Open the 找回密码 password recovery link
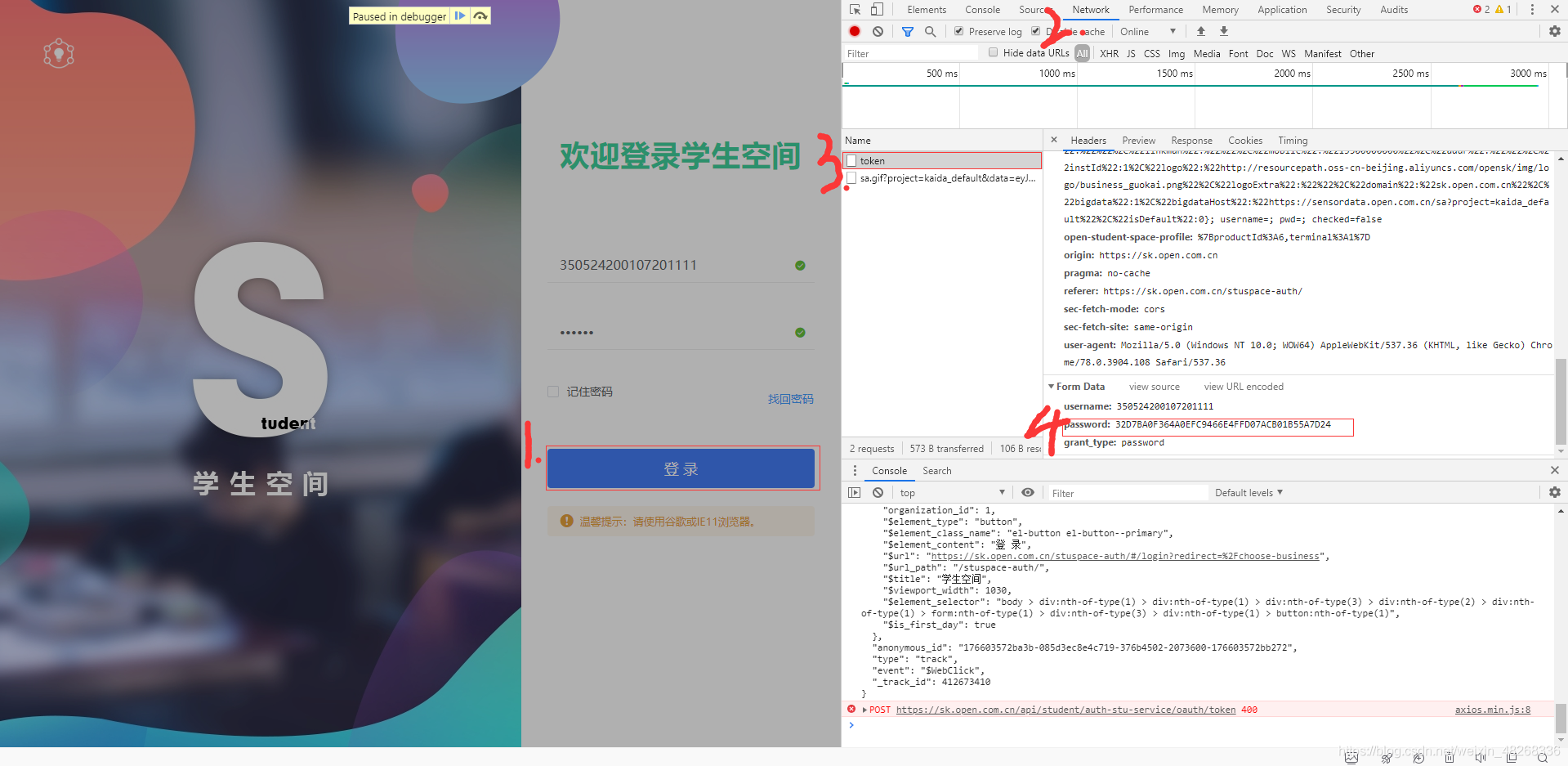 pyautogui.click(x=789, y=399)
